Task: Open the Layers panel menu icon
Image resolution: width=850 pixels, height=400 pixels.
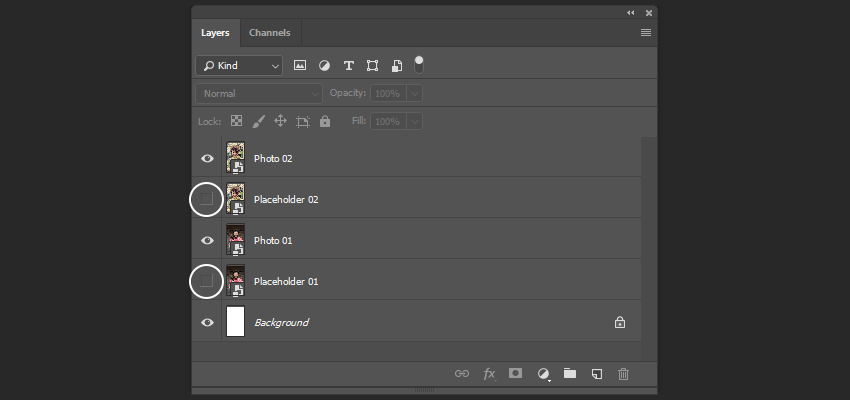Action: 646,33
